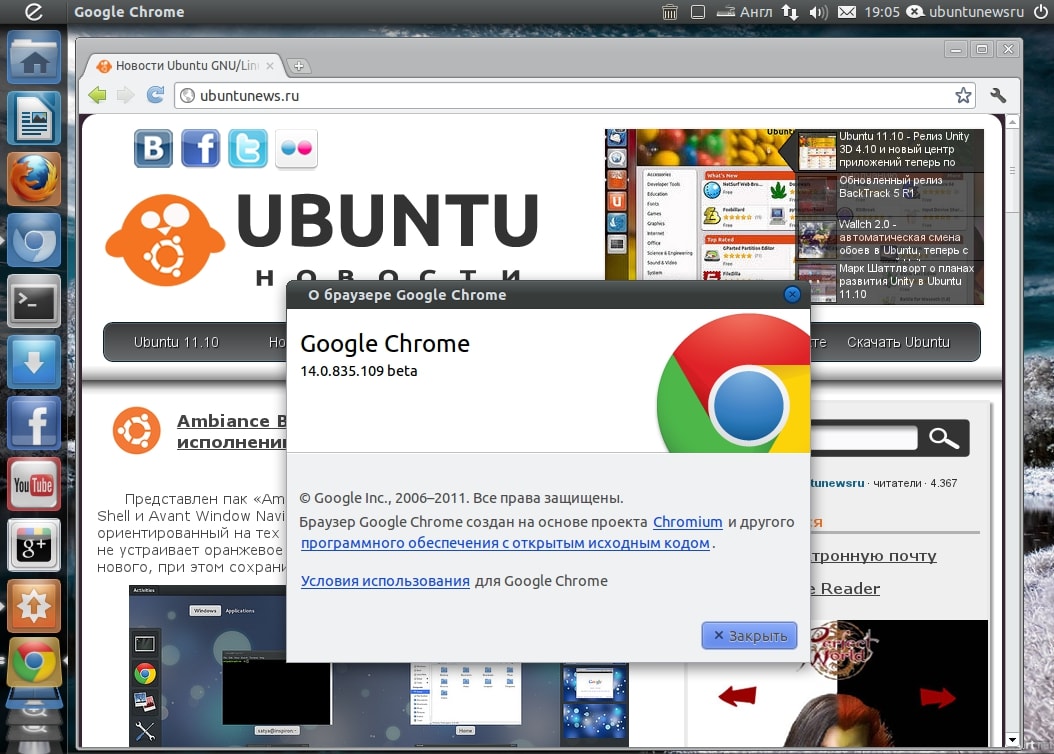Click the Ubuntu logo beside the article title

(136, 430)
